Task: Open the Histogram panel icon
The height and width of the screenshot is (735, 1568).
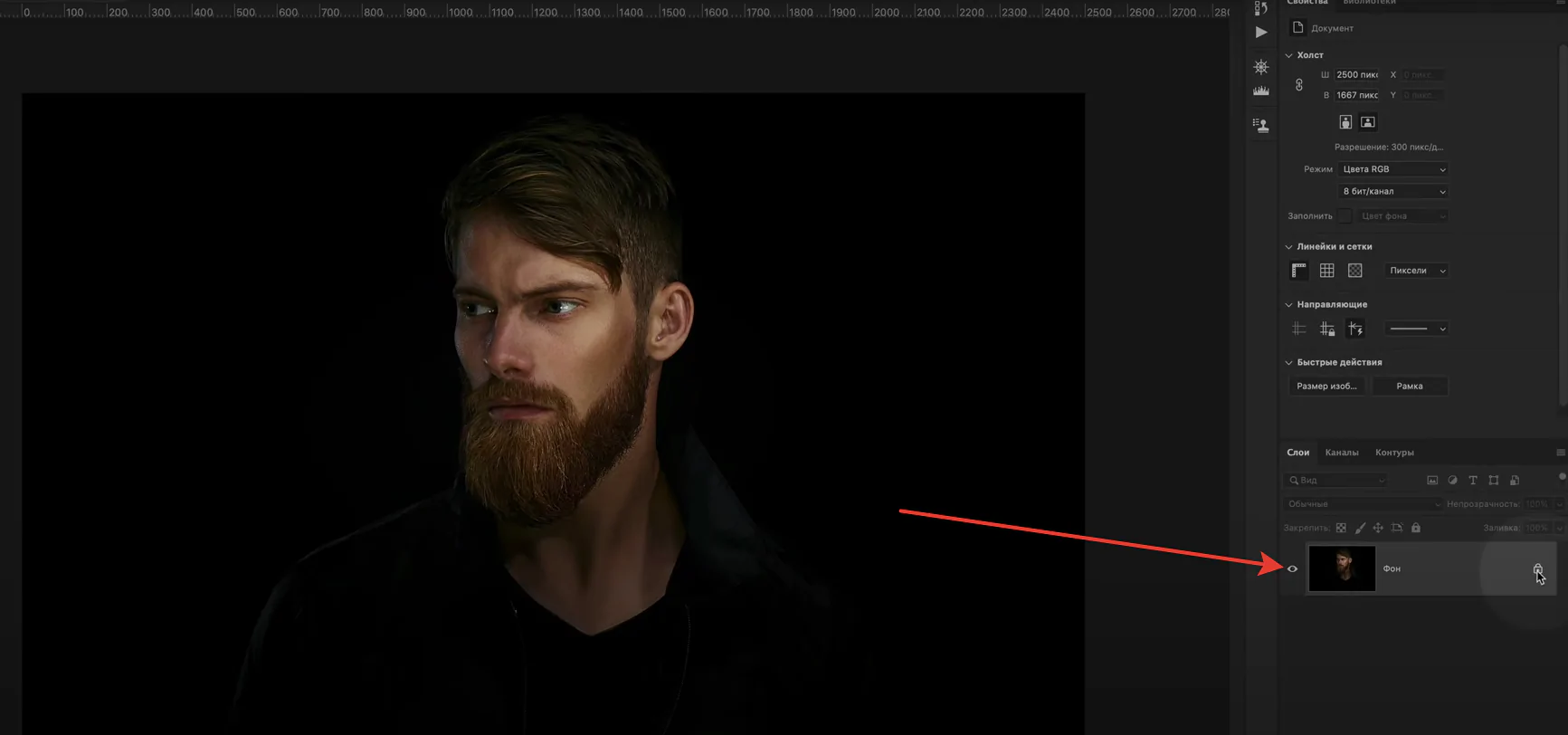Action: [1261, 91]
